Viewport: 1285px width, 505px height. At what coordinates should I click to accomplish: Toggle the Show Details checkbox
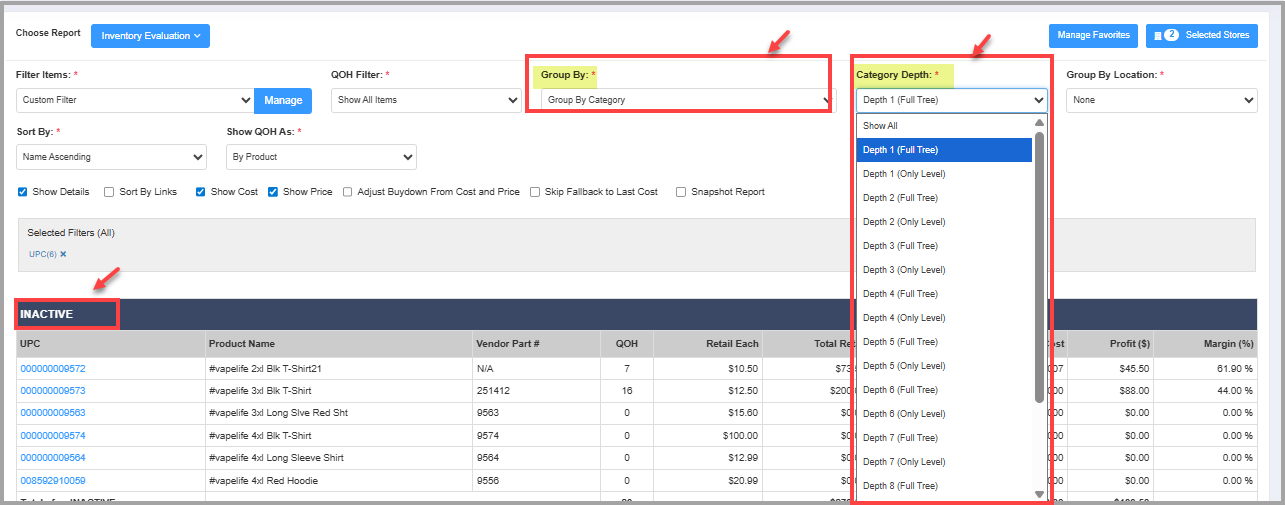23,192
